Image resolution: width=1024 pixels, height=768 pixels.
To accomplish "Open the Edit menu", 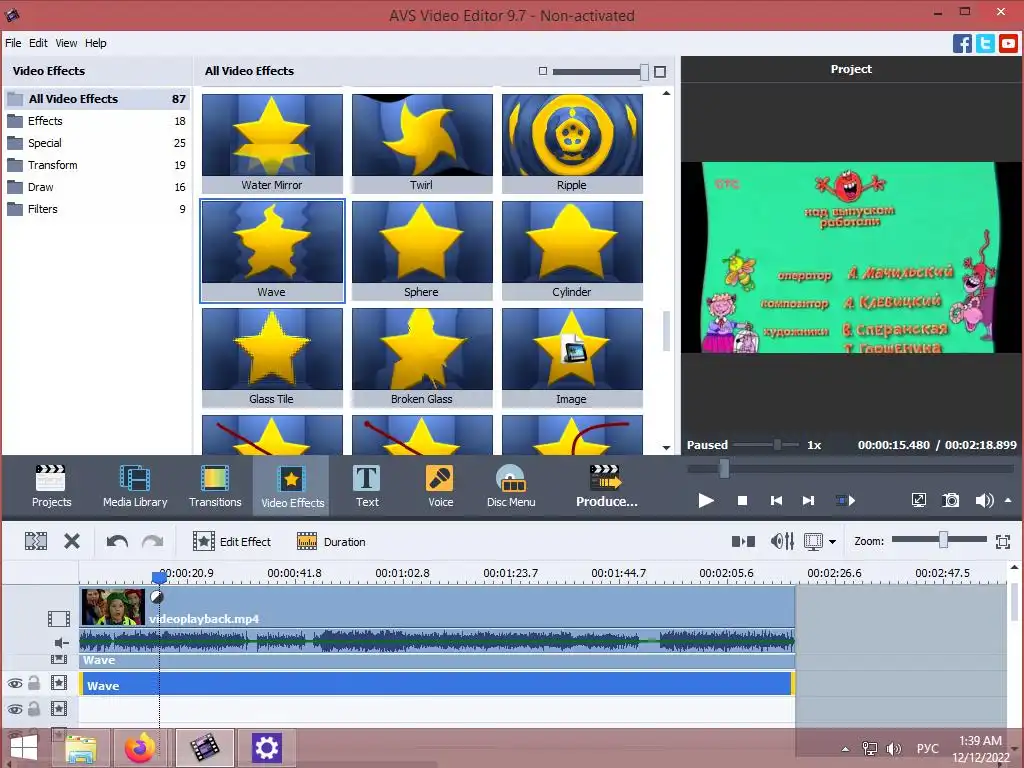I will tap(38, 43).
